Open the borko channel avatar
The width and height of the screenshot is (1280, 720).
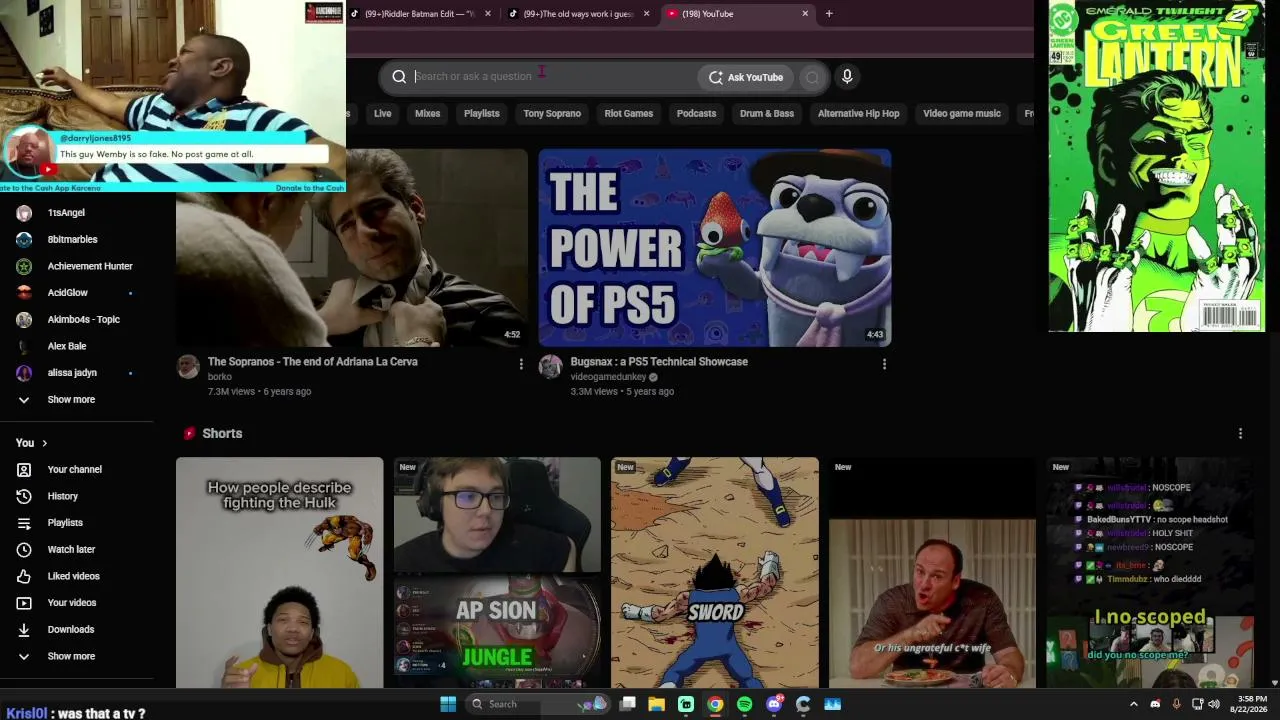188,366
